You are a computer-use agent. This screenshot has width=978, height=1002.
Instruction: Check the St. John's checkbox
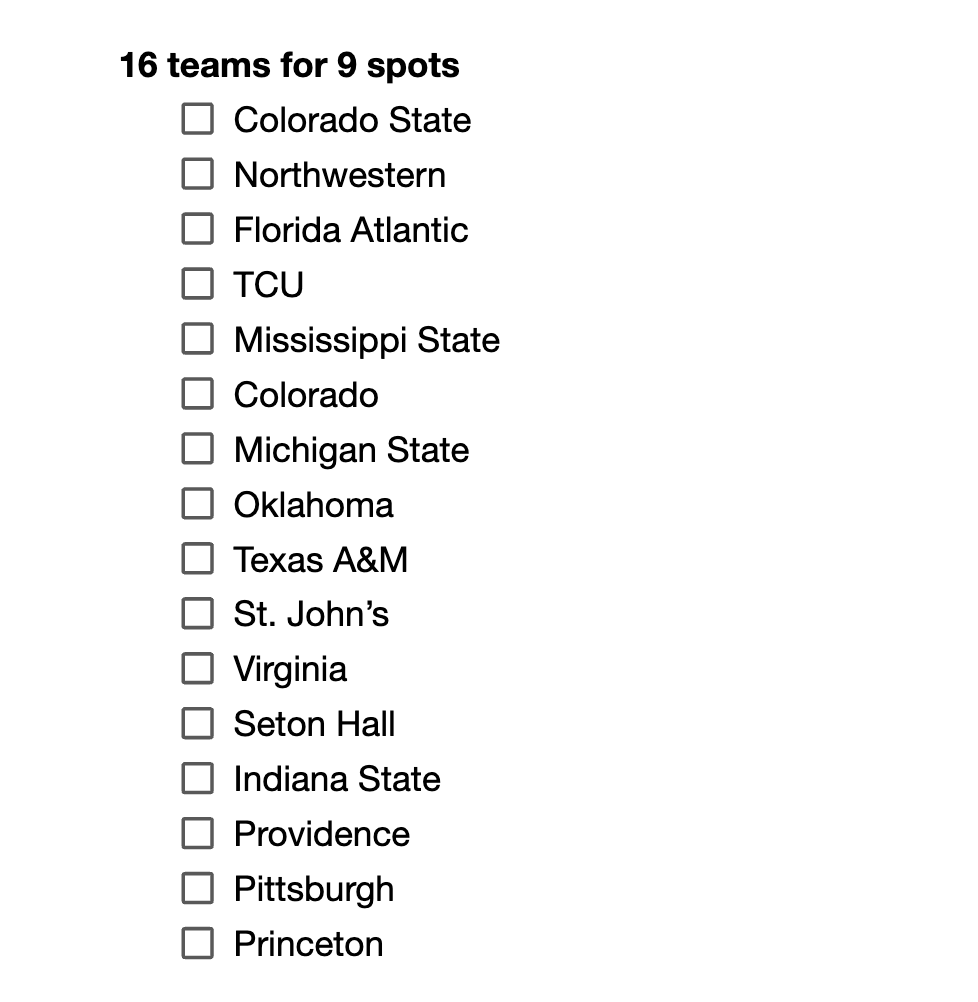[198, 614]
